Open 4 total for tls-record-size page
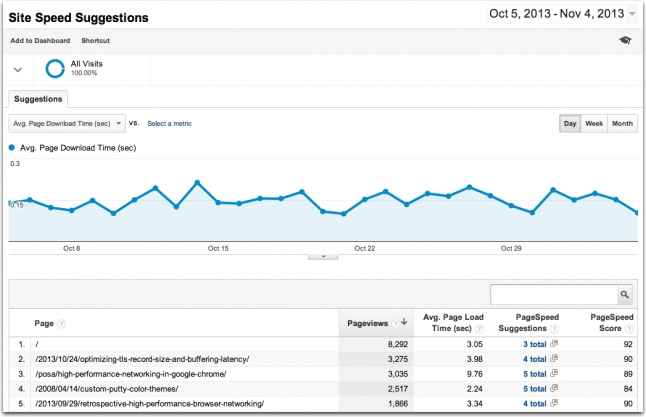The width and height of the screenshot is (646, 417). [535, 359]
